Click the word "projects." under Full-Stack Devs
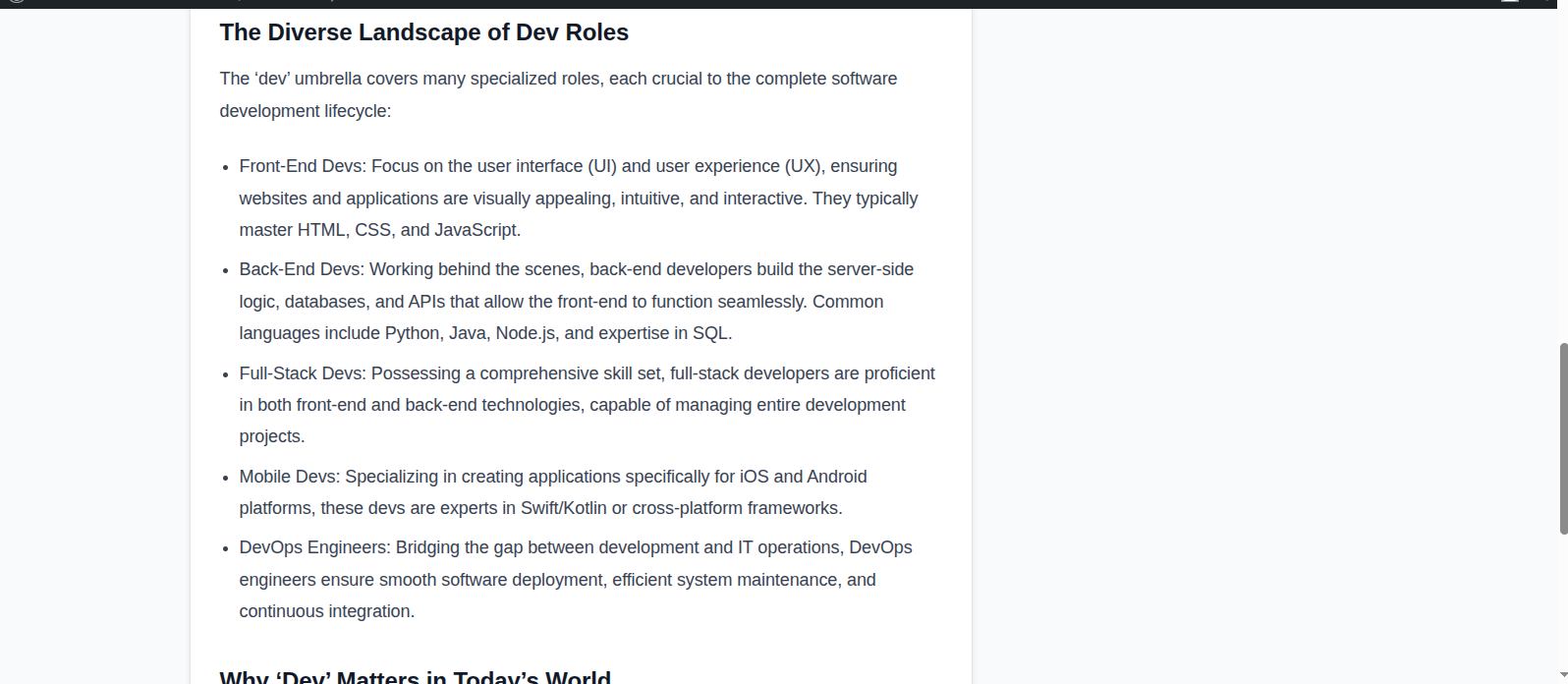Image resolution: width=1568 pixels, height=684 pixels. [x=272, y=436]
